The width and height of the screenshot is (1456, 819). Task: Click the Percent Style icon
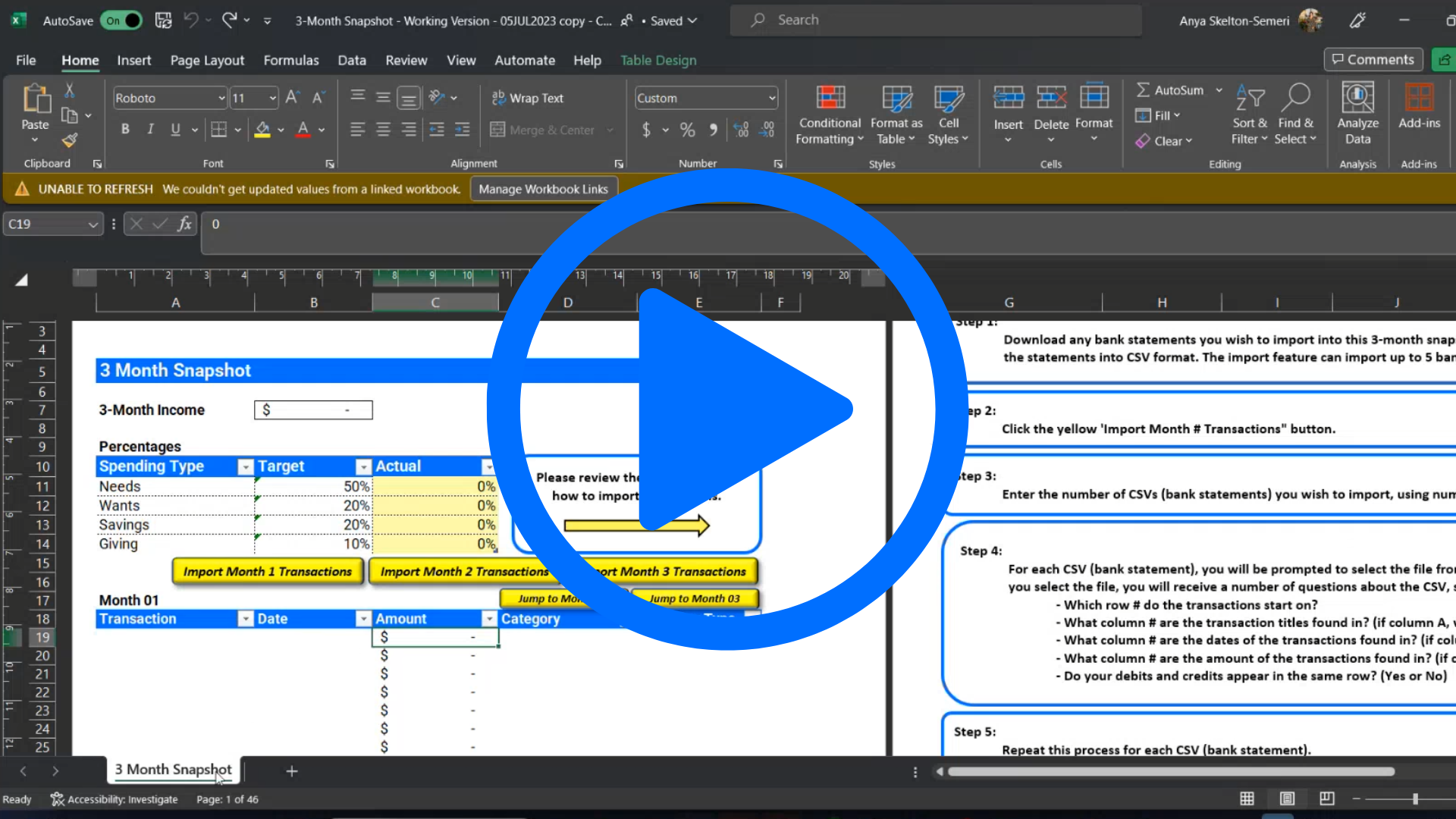pos(687,130)
